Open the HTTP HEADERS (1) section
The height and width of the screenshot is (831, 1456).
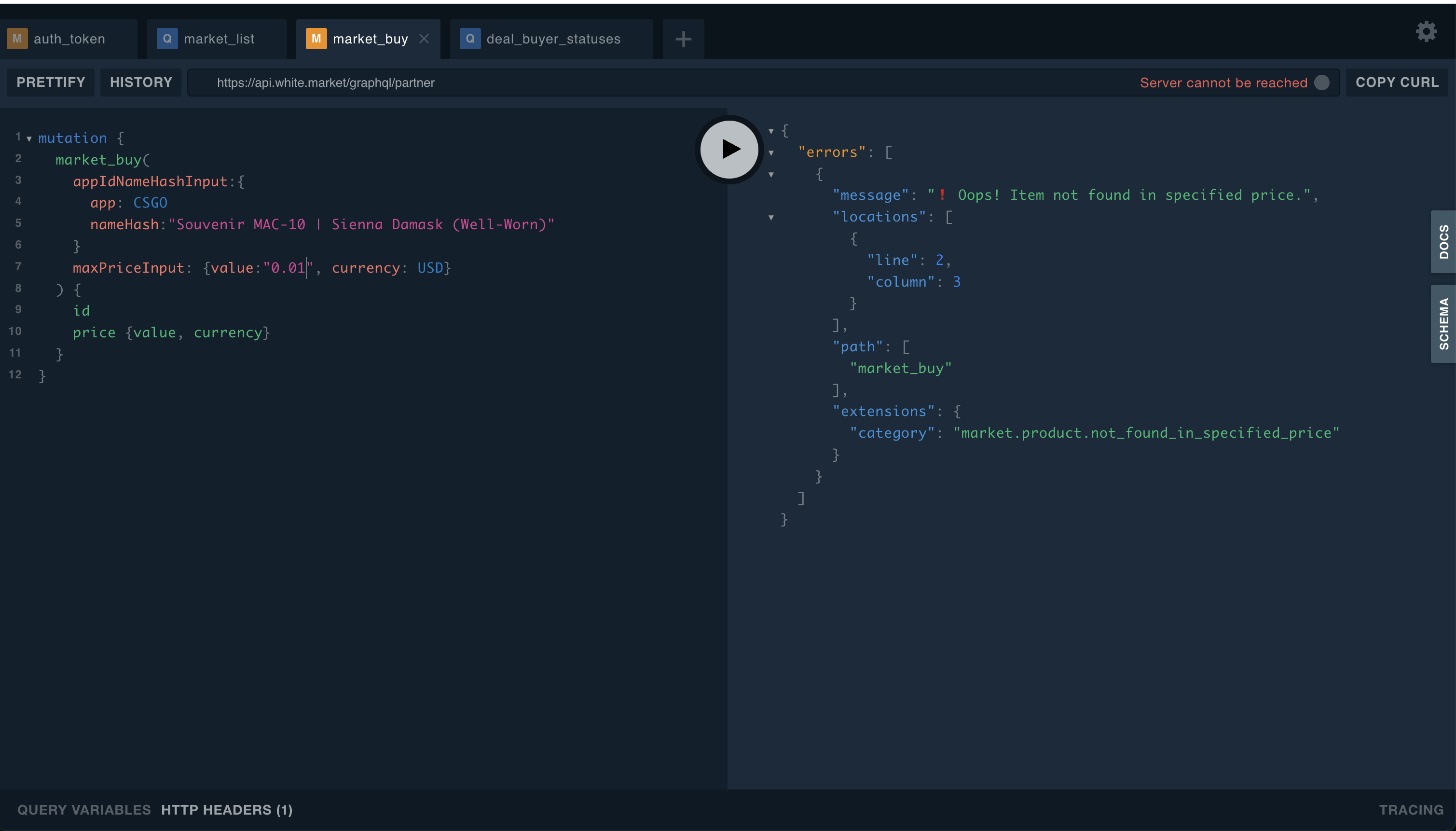pos(226,810)
